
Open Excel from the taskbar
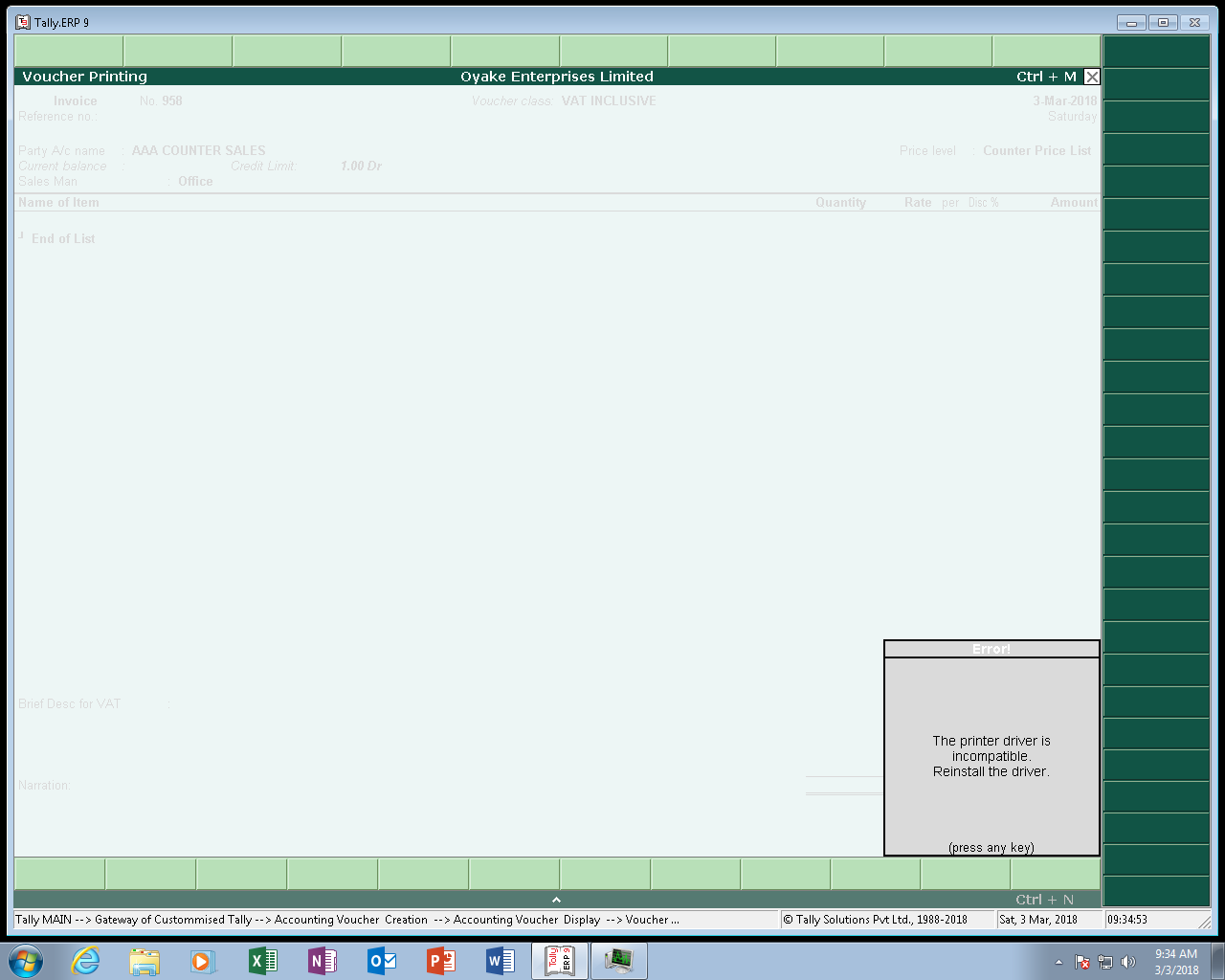click(262, 961)
